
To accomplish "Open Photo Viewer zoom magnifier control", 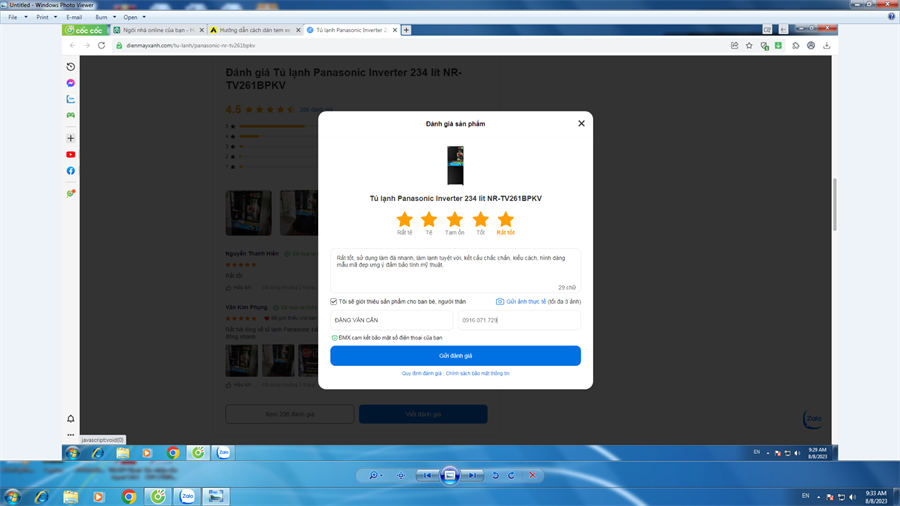I will 375,475.
